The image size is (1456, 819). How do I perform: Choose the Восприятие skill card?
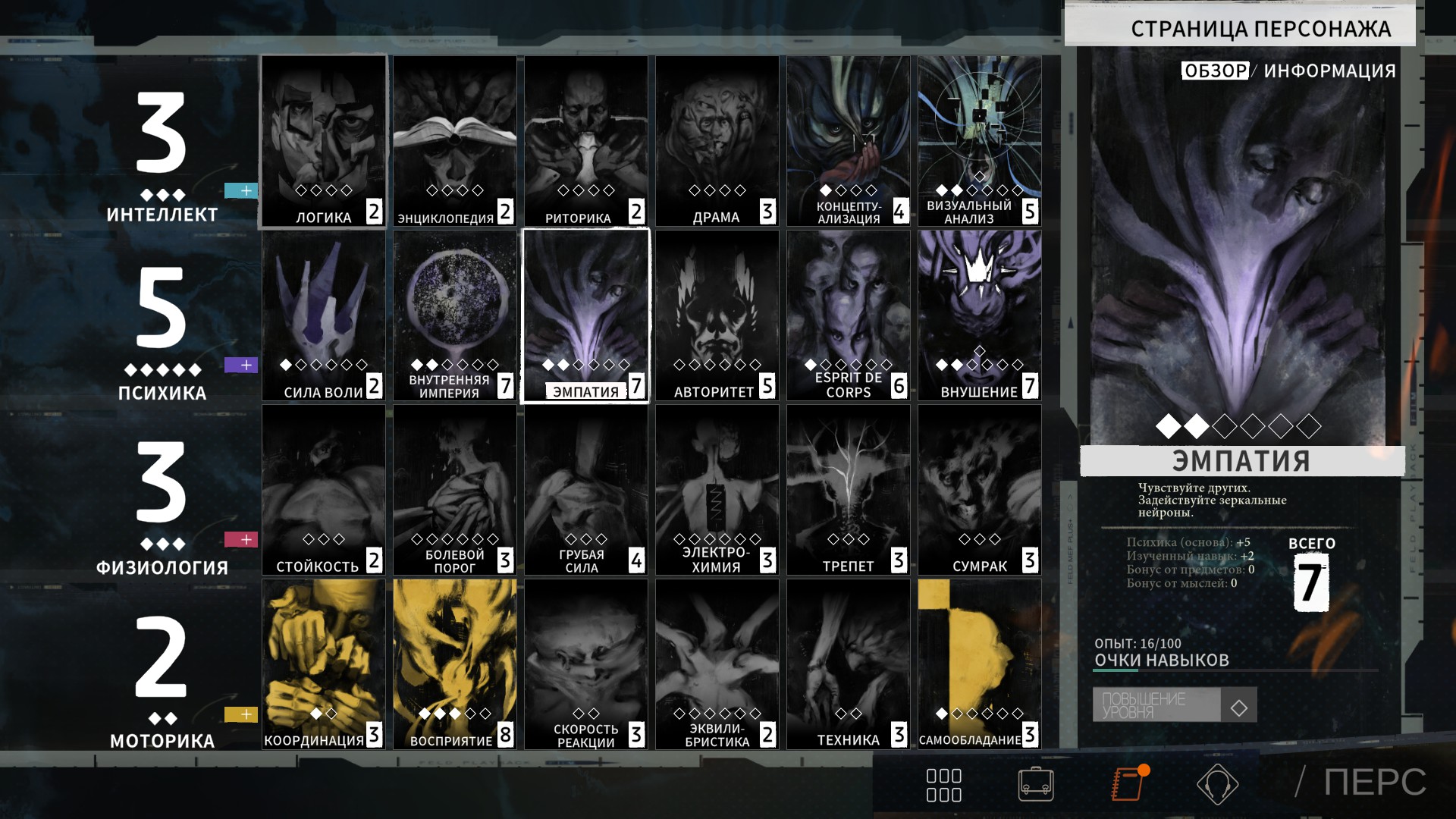(455, 664)
